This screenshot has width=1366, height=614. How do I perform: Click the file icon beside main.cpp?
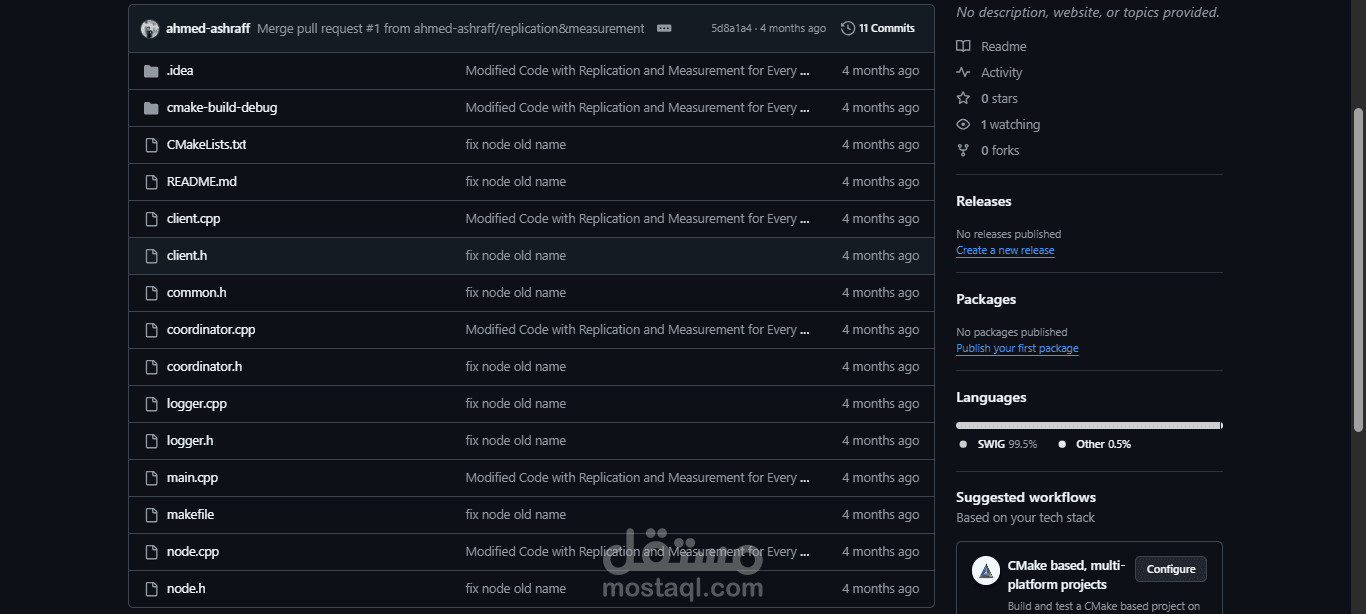151,478
